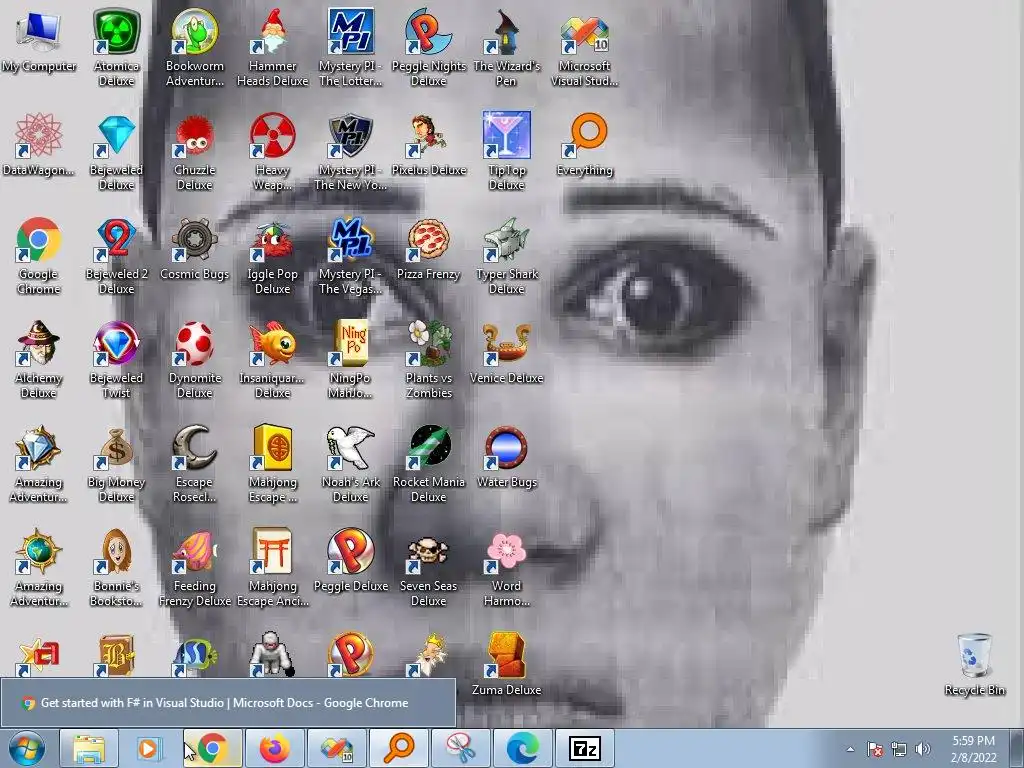Open the My Computer desktop icon
This screenshot has width=1024, height=768.
point(39,42)
